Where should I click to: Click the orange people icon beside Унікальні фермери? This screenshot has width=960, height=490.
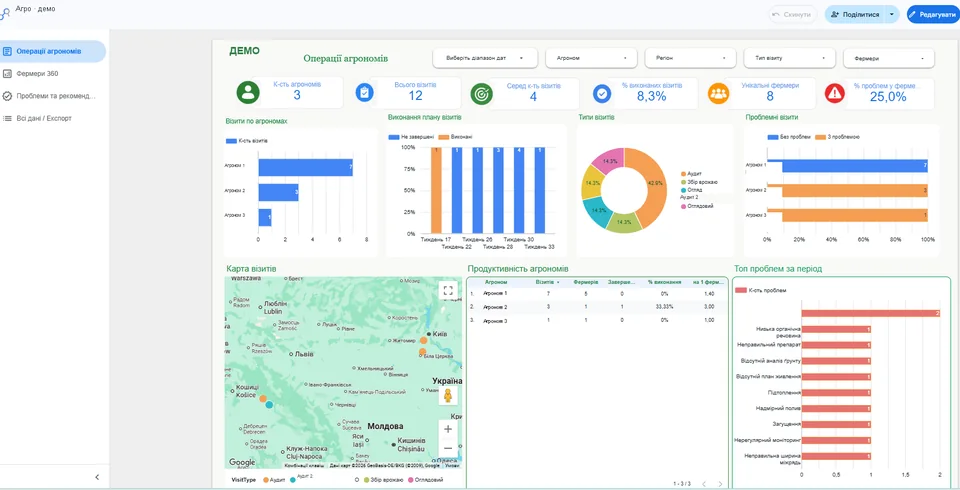719,93
